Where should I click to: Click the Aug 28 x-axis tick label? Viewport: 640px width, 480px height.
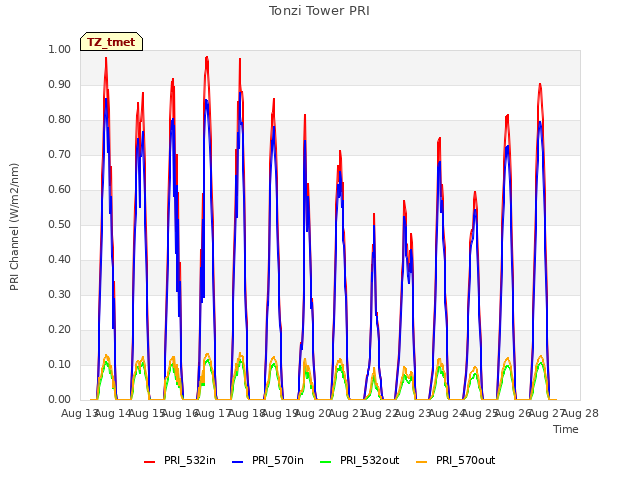tap(580, 413)
